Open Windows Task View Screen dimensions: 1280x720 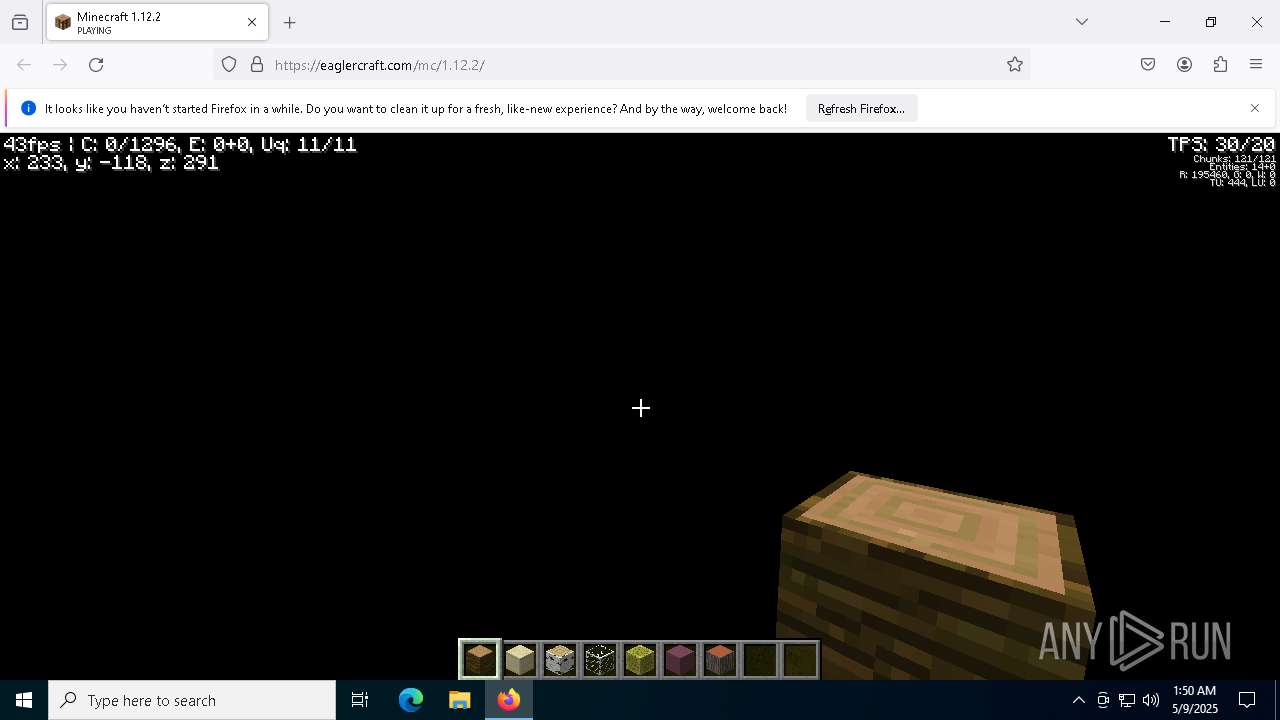360,700
